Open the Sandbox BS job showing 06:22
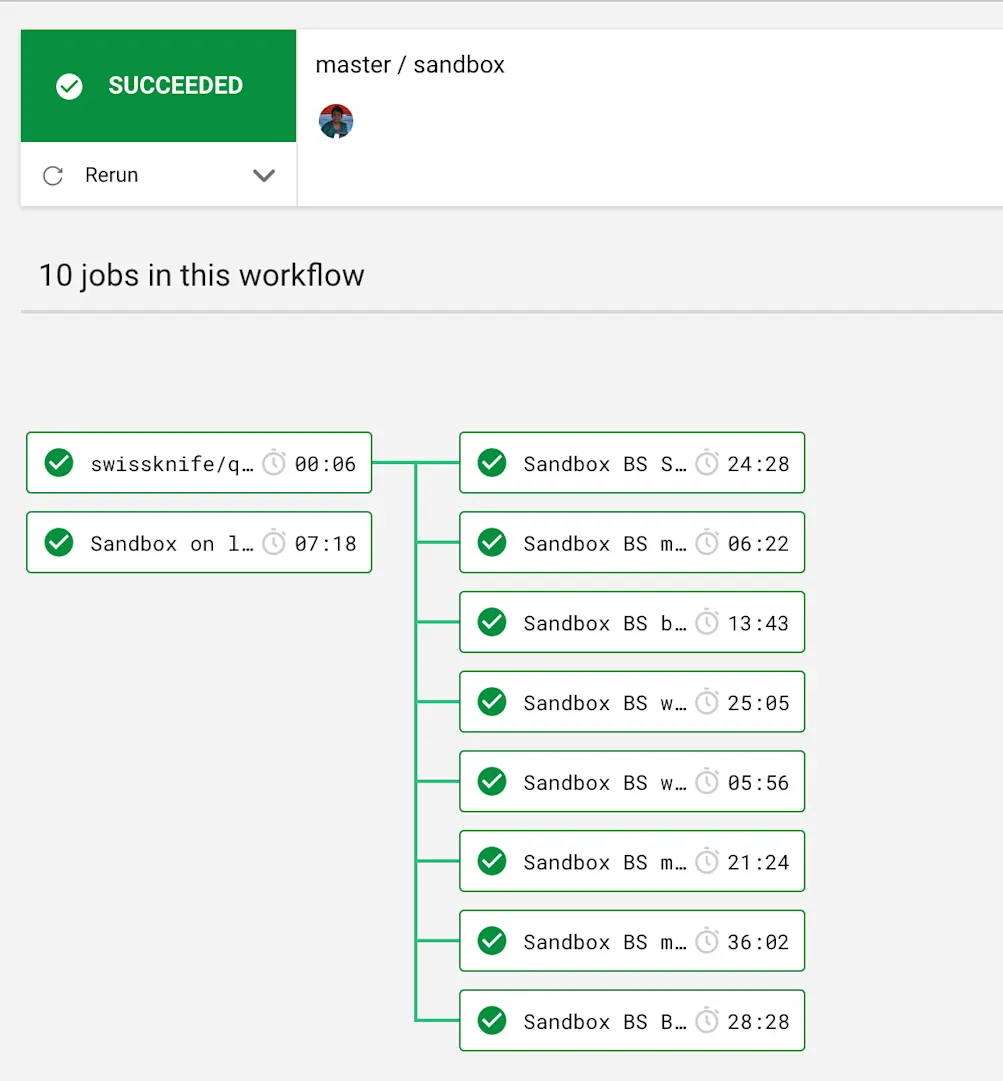The height and width of the screenshot is (1081, 1003). 631,542
